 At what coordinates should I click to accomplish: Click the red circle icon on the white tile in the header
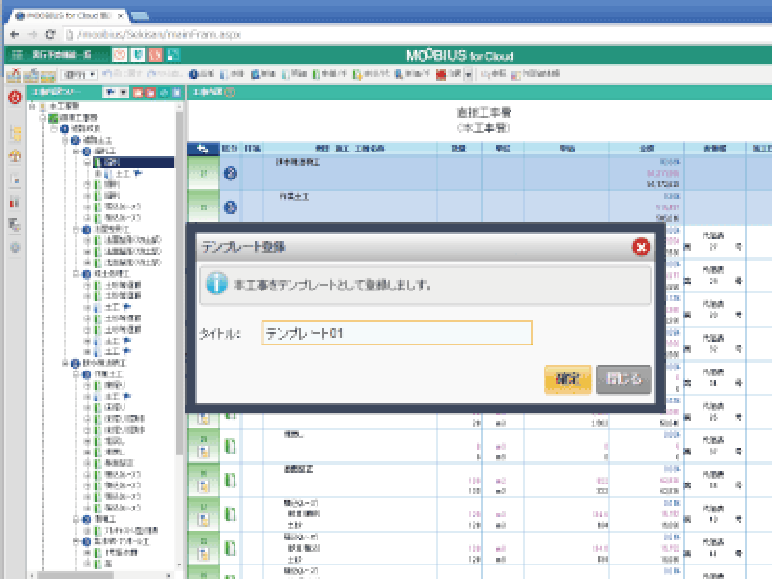(120, 55)
